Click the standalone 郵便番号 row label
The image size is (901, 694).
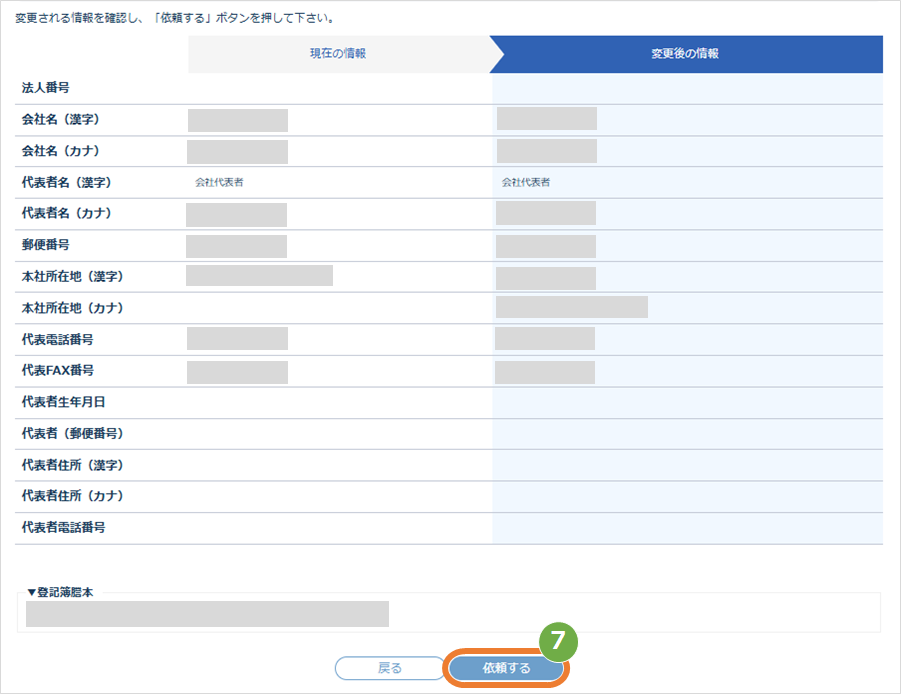tap(45, 245)
